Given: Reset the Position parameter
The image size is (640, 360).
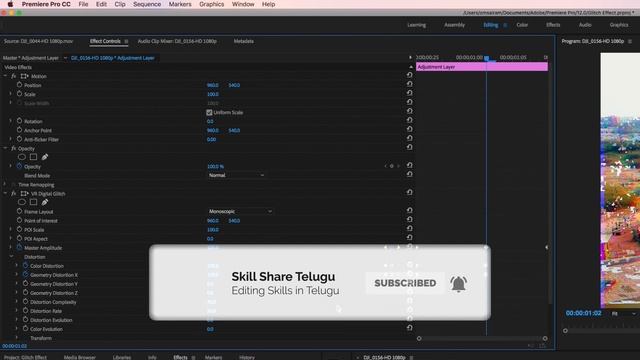Looking at the screenshot, I should [x=409, y=84].
